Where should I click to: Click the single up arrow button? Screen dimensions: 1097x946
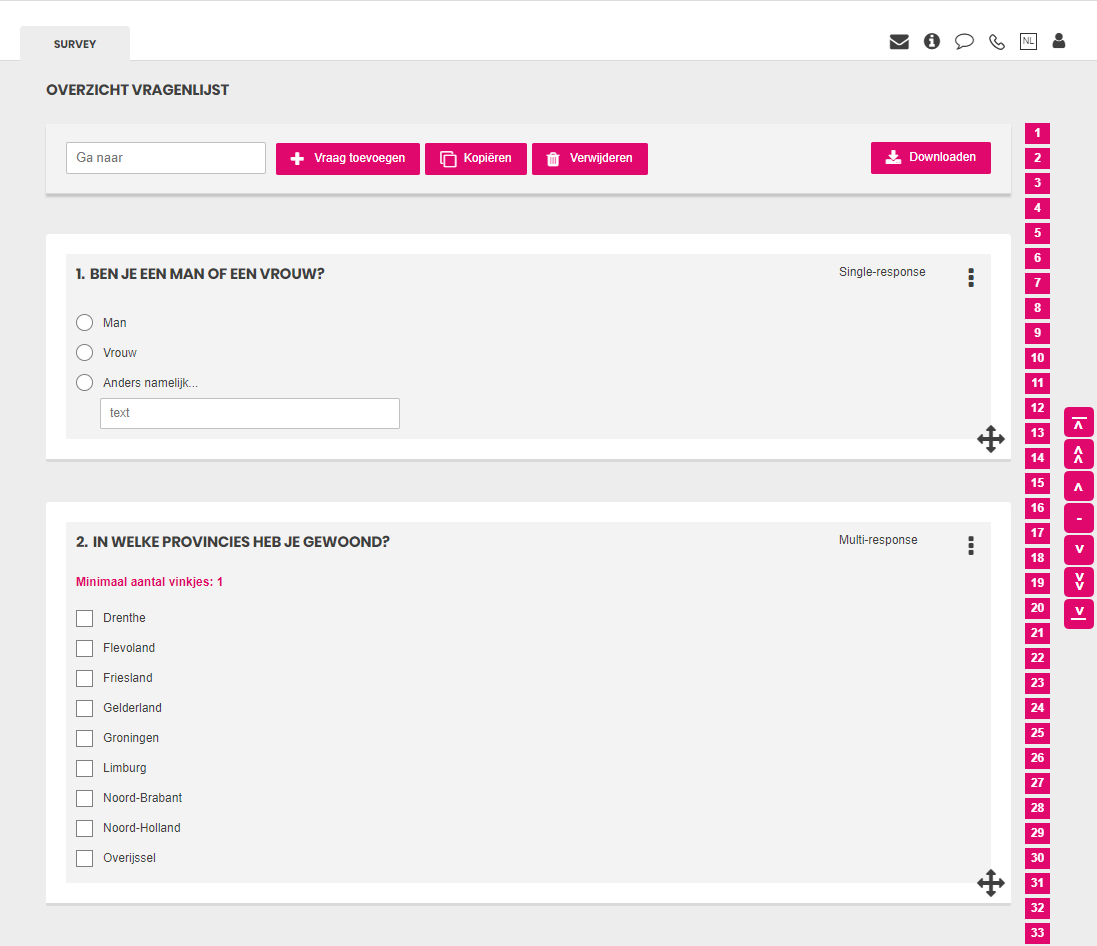(1079, 486)
